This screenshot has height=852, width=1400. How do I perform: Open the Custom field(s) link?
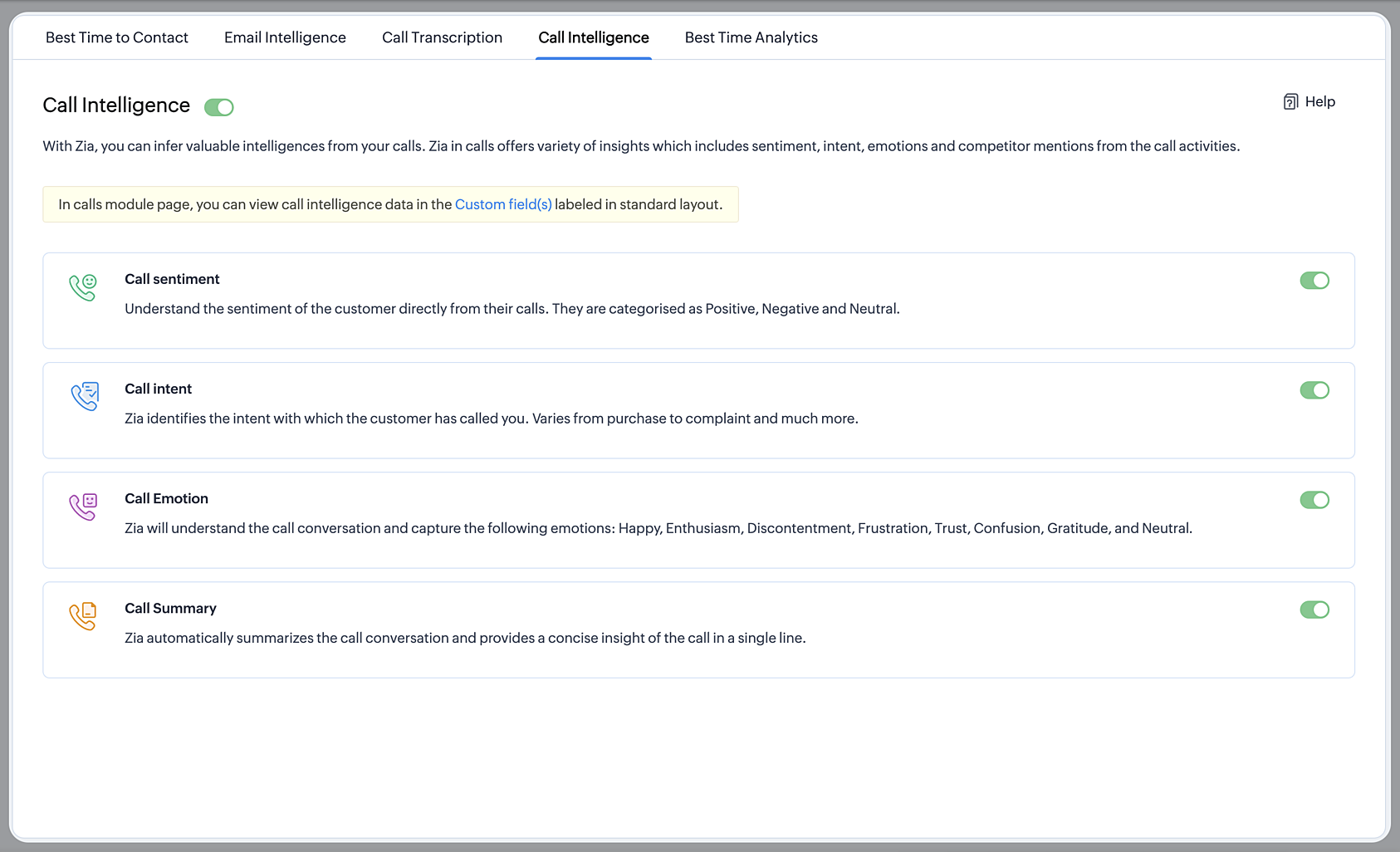point(503,204)
